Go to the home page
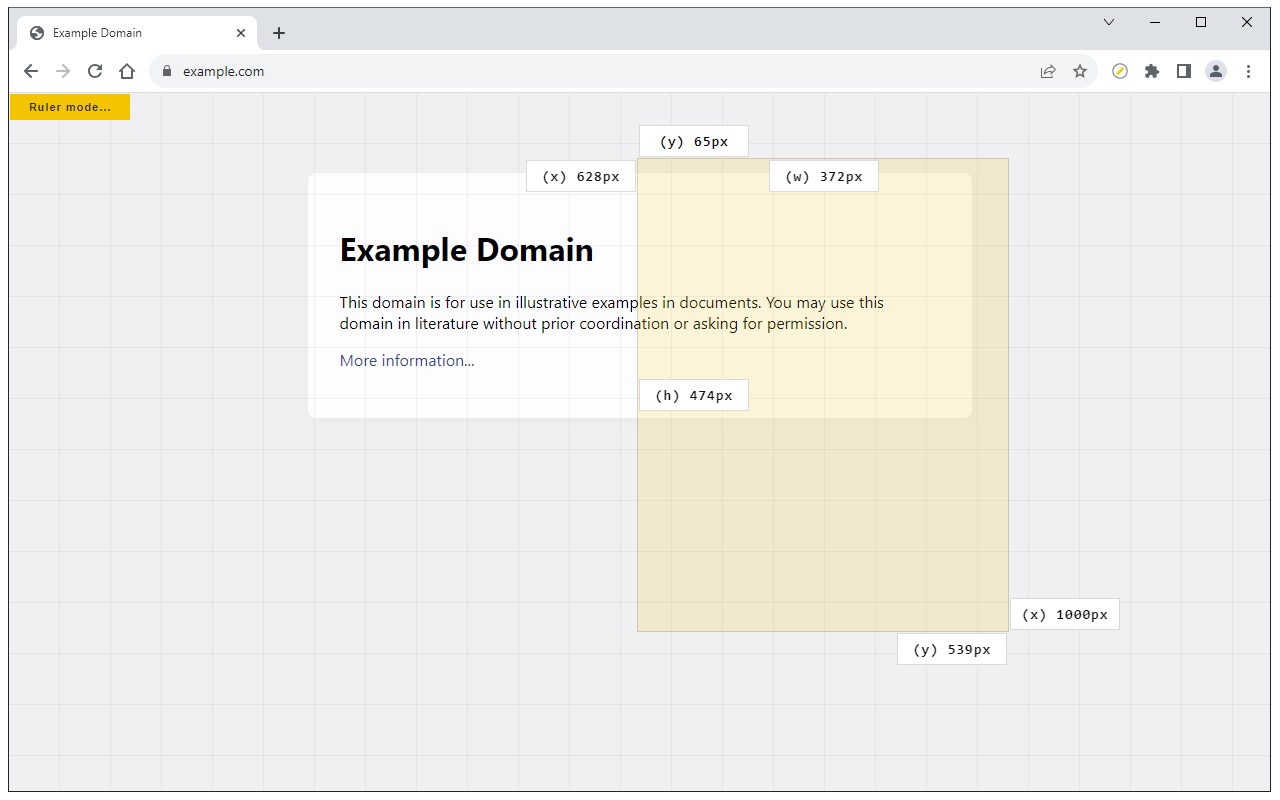This screenshot has height=800, width=1280. tap(127, 71)
